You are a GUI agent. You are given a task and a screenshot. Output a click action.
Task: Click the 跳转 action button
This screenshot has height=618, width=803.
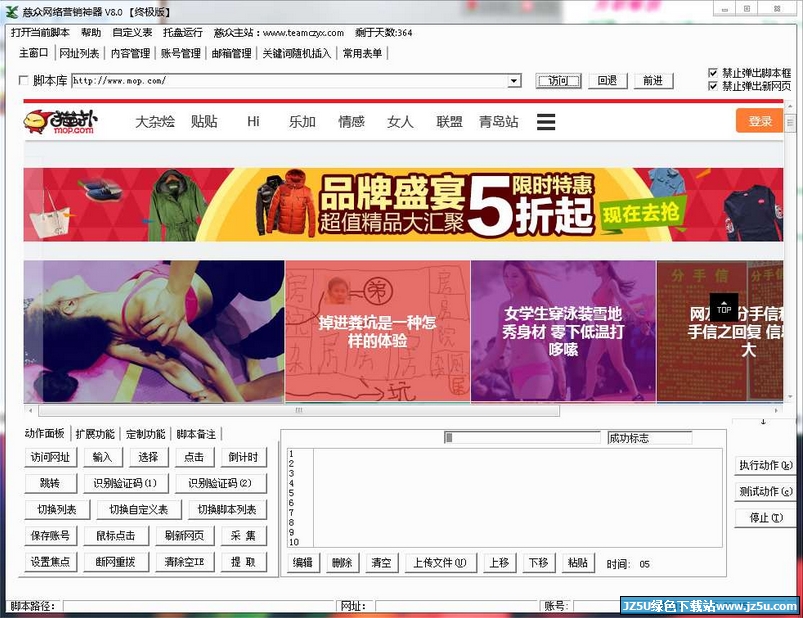click(x=50, y=483)
